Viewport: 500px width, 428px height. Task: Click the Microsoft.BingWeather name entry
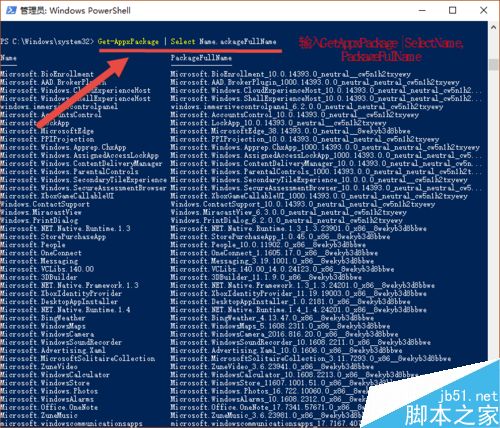click(x=43, y=318)
